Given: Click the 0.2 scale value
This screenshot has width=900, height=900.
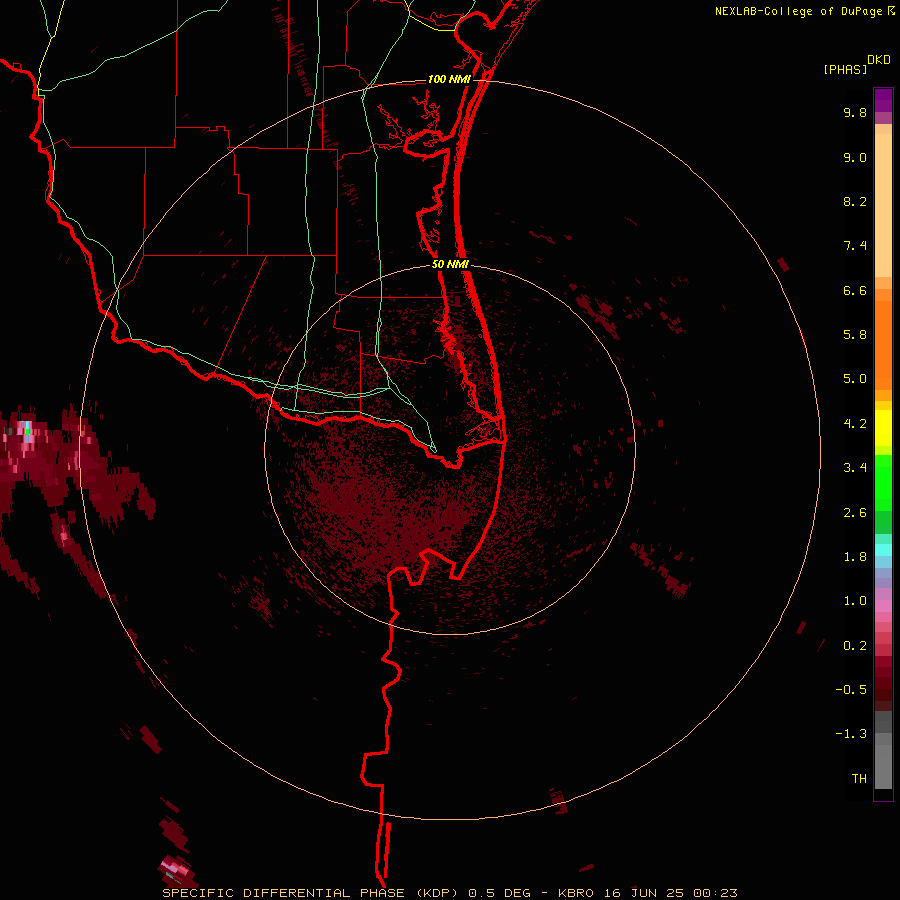Looking at the screenshot, I should click(x=855, y=646).
